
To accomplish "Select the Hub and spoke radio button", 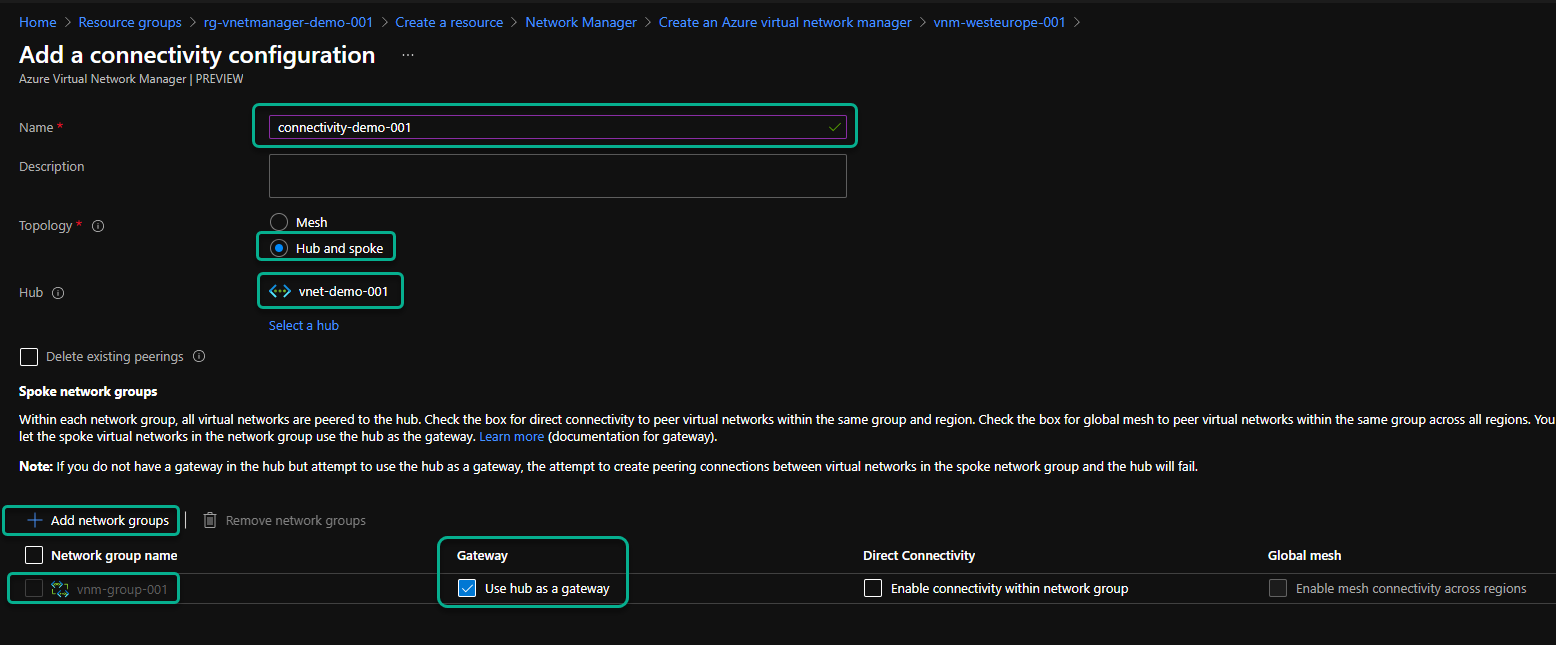I will tap(279, 248).
